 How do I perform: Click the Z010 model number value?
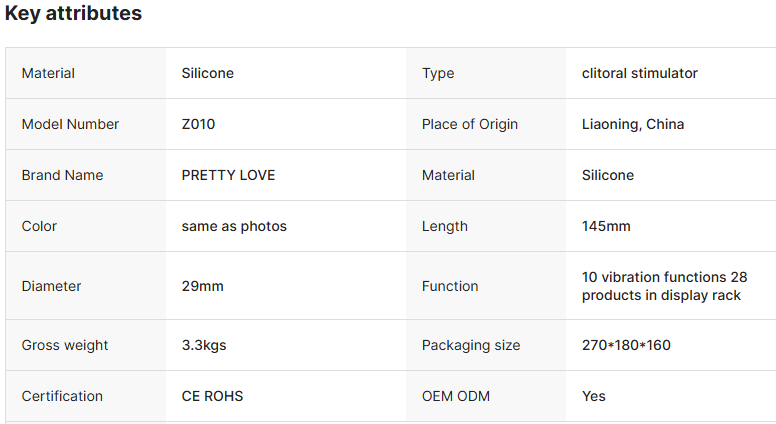pyautogui.click(x=198, y=124)
